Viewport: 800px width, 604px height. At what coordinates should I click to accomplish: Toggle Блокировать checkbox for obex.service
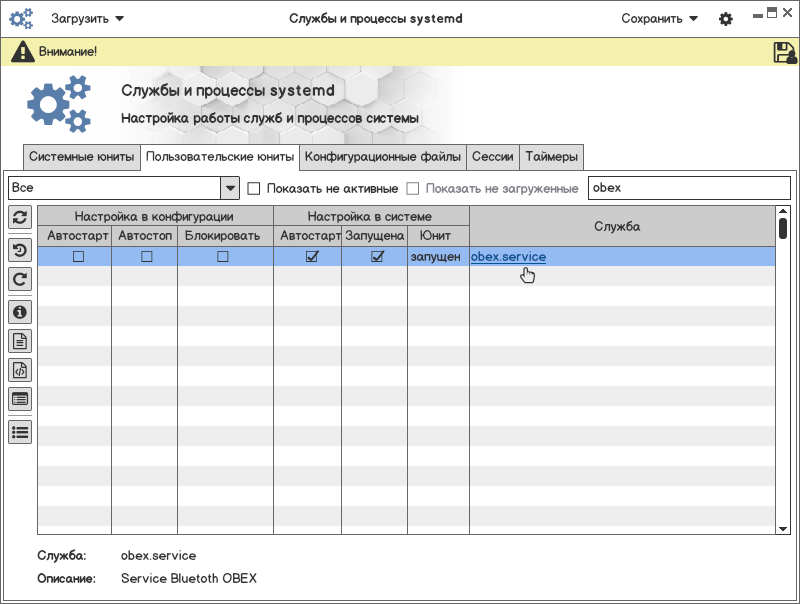(223, 257)
